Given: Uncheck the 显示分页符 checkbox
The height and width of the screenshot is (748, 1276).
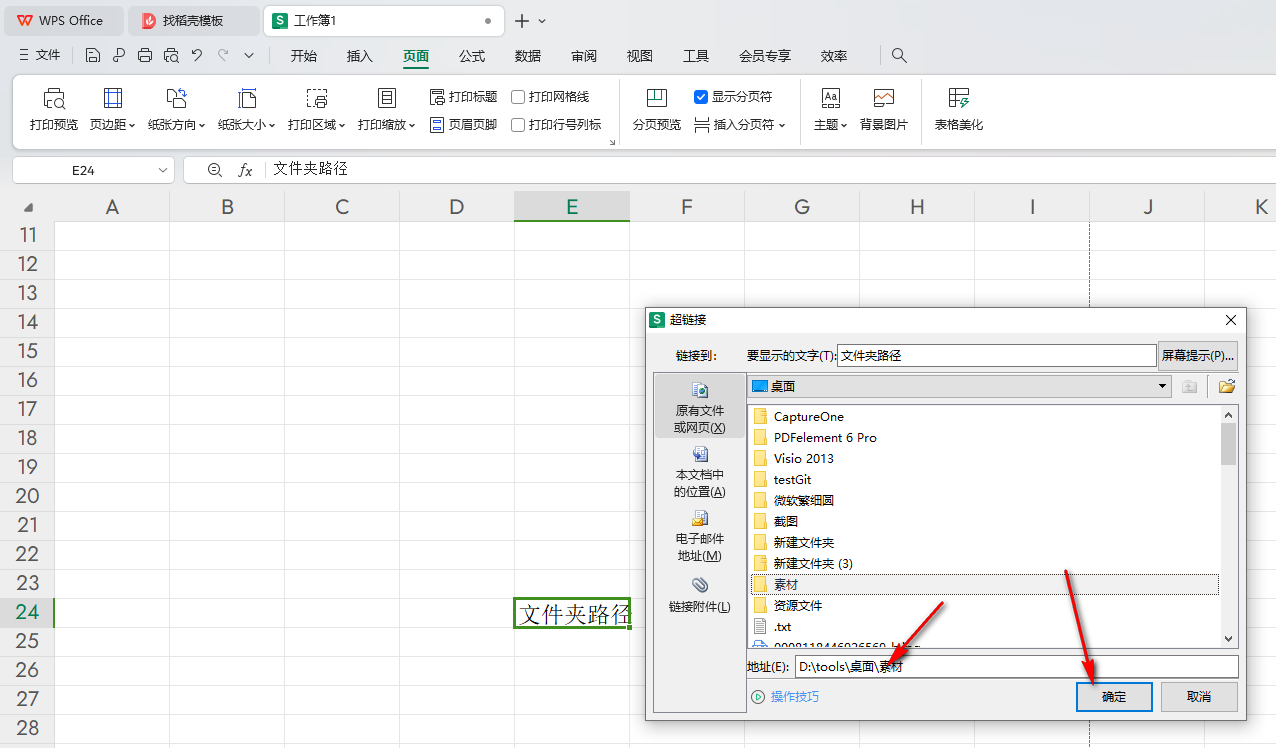Looking at the screenshot, I should pos(701,97).
